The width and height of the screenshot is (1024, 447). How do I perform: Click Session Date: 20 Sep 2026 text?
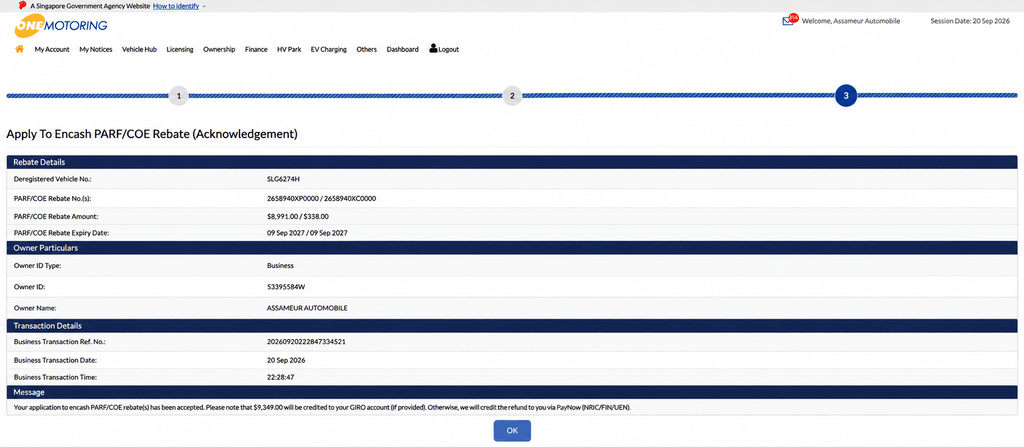pos(970,21)
